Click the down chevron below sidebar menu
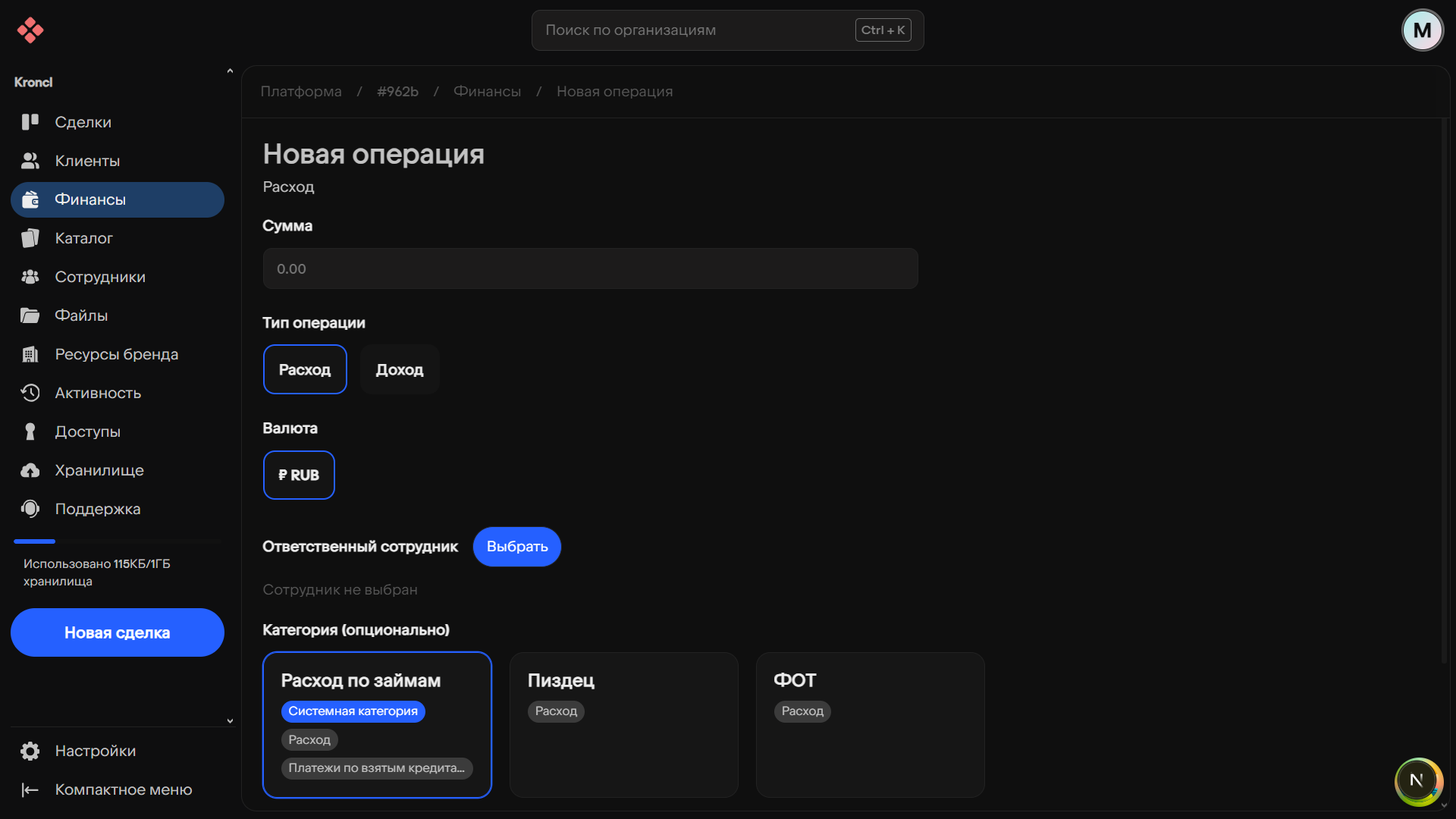The image size is (1456, 819). pos(230,721)
